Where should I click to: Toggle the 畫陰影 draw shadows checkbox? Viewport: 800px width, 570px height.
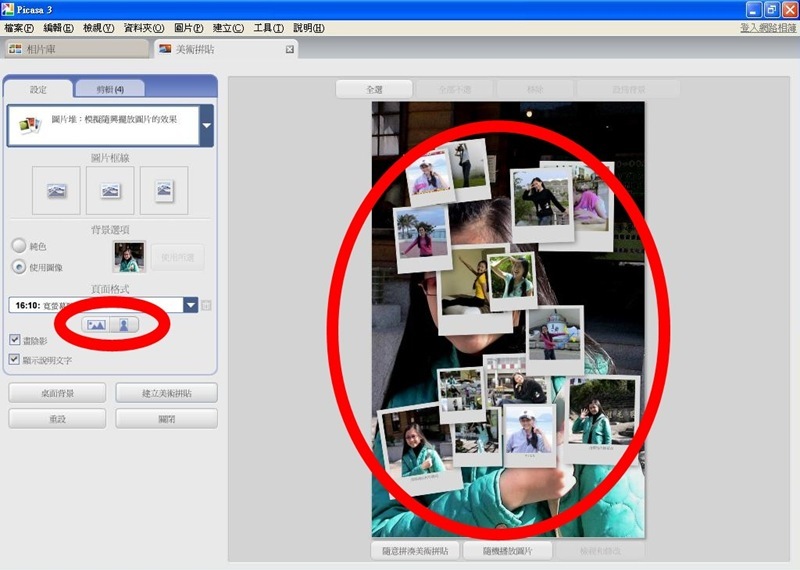click(15, 341)
